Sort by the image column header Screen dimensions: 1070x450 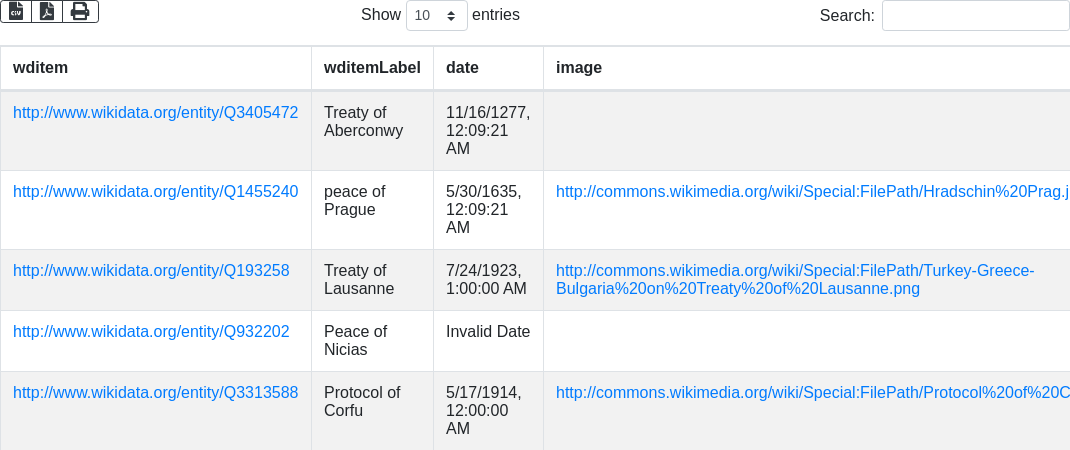point(579,68)
